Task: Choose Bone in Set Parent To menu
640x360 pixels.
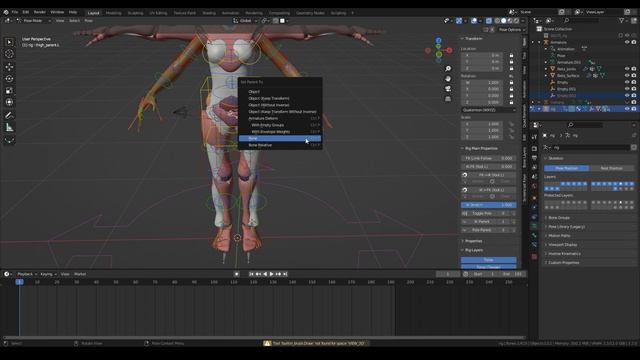Action: click(x=280, y=138)
